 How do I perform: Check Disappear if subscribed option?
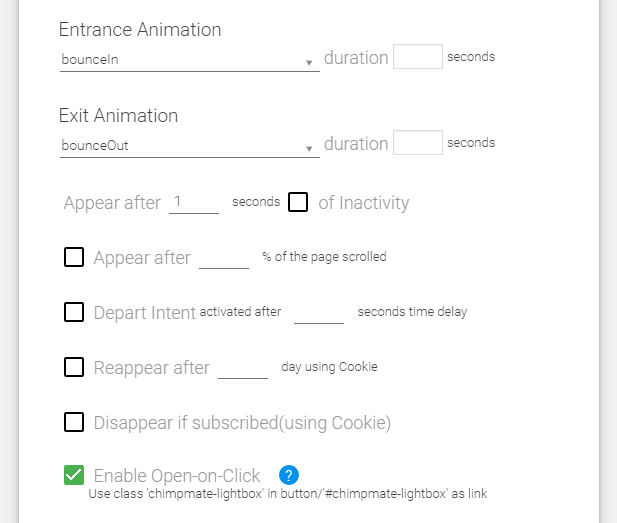[x=74, y=422]
